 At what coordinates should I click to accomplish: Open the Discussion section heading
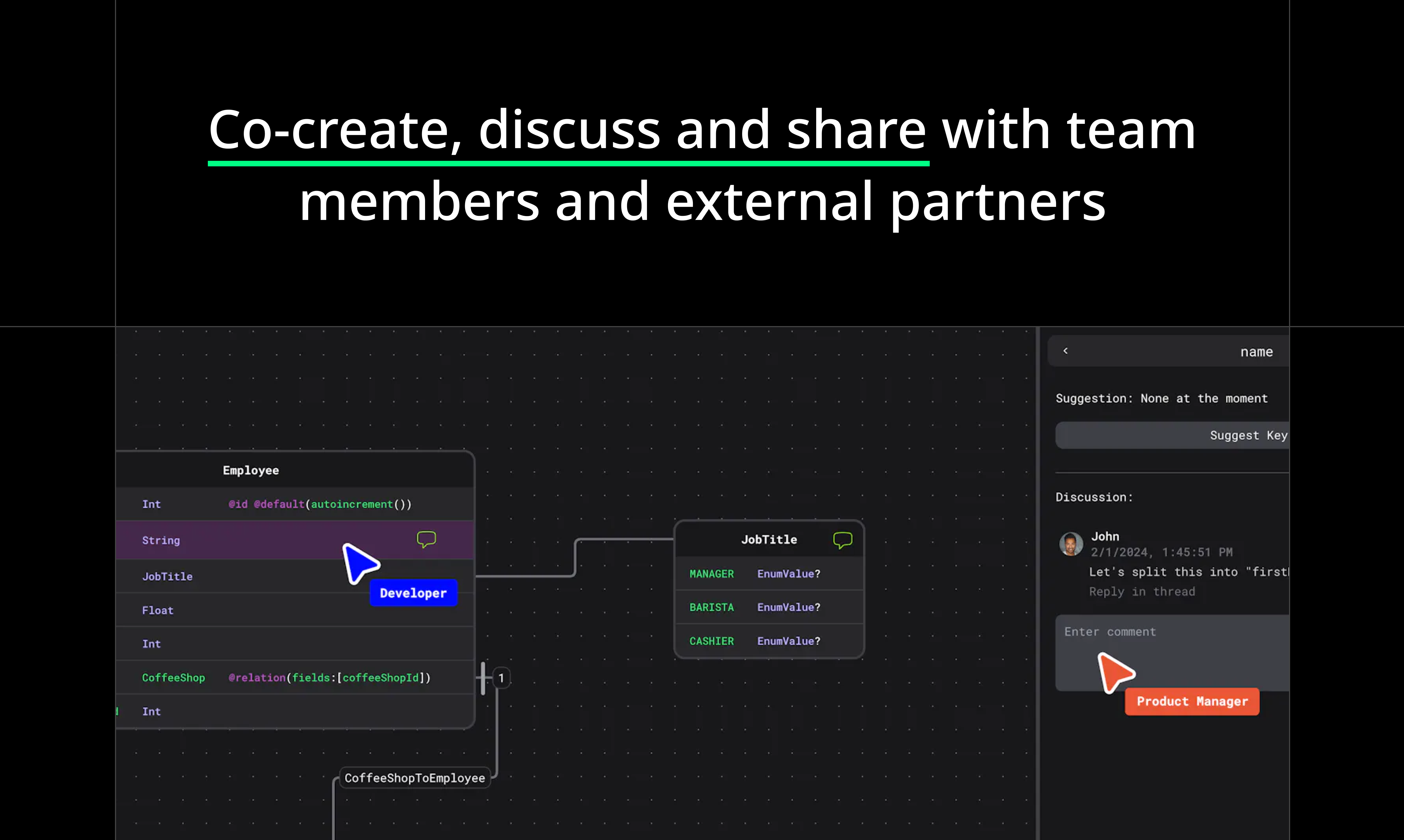(1094, 497)
